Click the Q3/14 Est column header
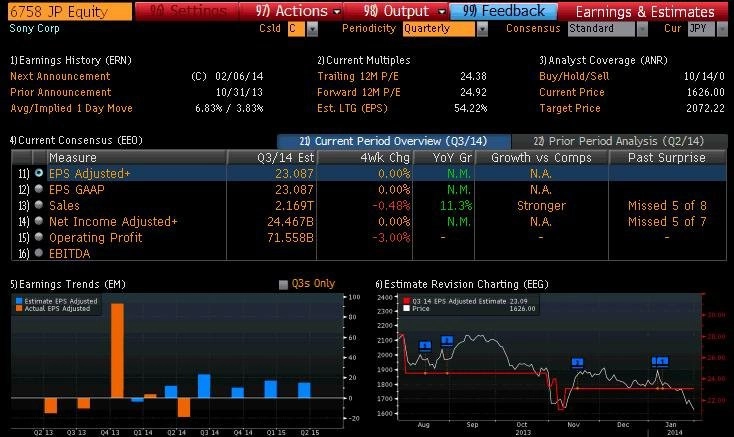The height and width of the screenshot is (437, 734). click(x=272, y=158)
